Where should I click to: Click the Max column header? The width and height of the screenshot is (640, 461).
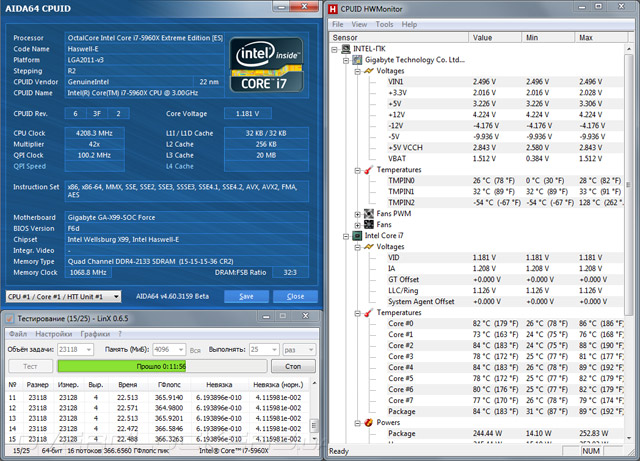click(601, 38)
